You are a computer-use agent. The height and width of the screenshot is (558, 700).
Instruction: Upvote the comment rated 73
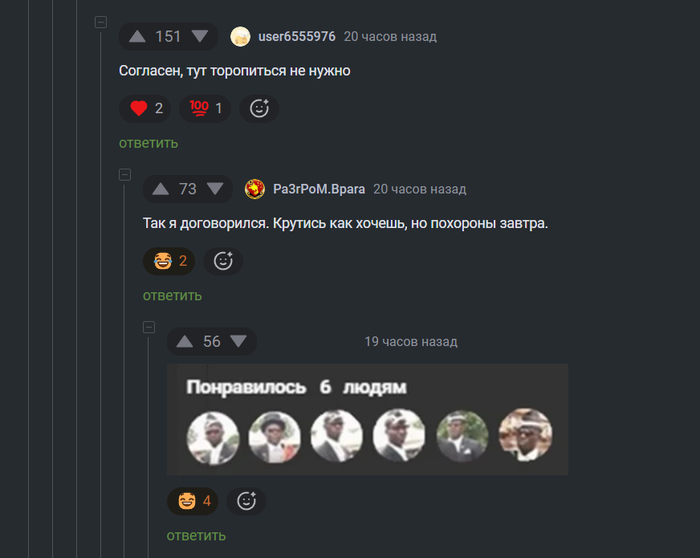click(x=160, y=189)
